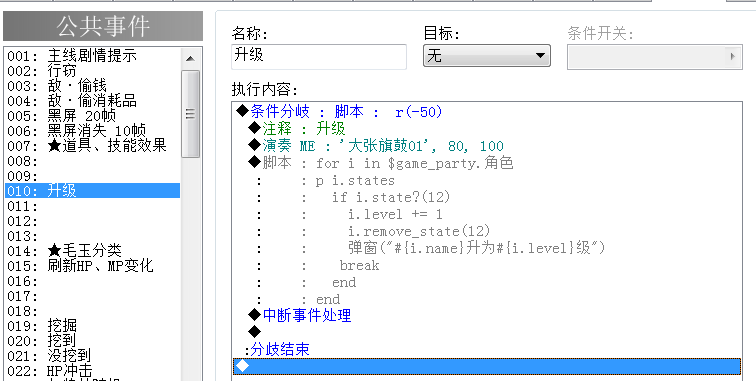
Task: Select empty event slot 011
Action: point(93,206)
